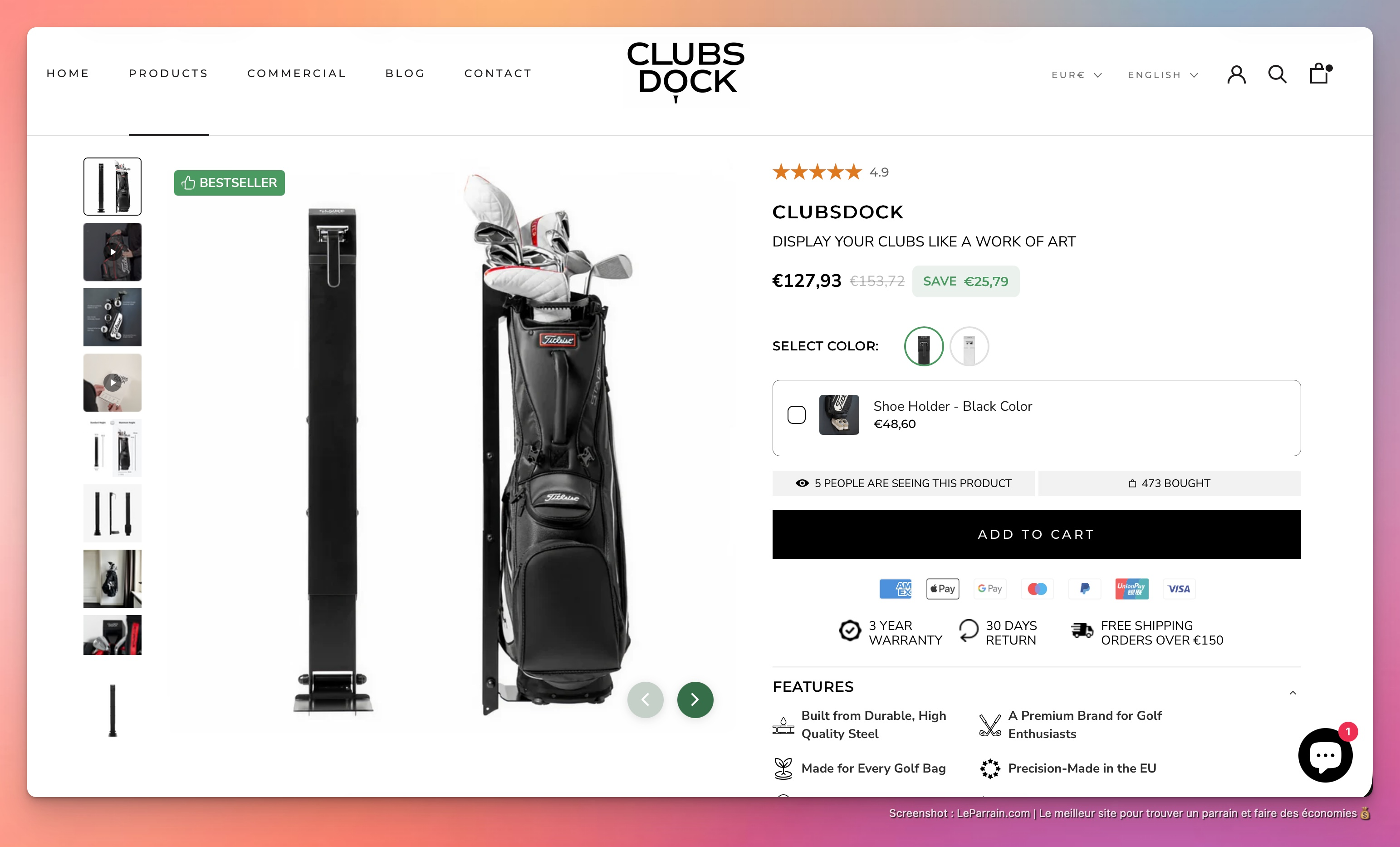1400x847 pixels.
Task: Click the search magnifier icon
Action: tap(1277, 74)
